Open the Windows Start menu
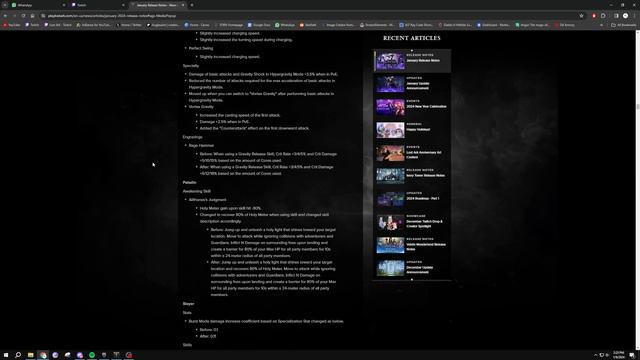640x360 pixels. point(6,355)
